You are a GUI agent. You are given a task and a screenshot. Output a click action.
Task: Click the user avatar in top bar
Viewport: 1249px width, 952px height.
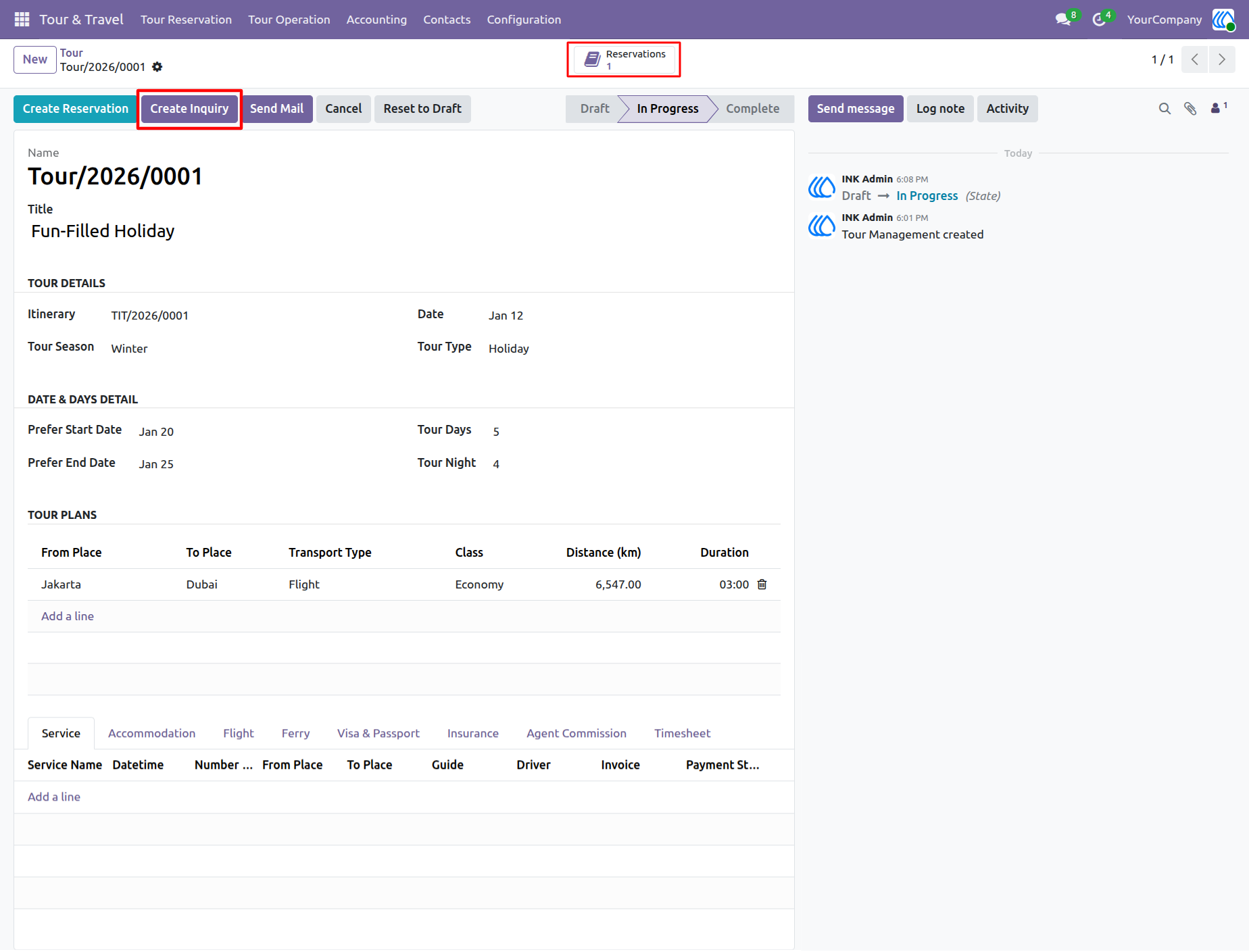(x=1223, y=20)
